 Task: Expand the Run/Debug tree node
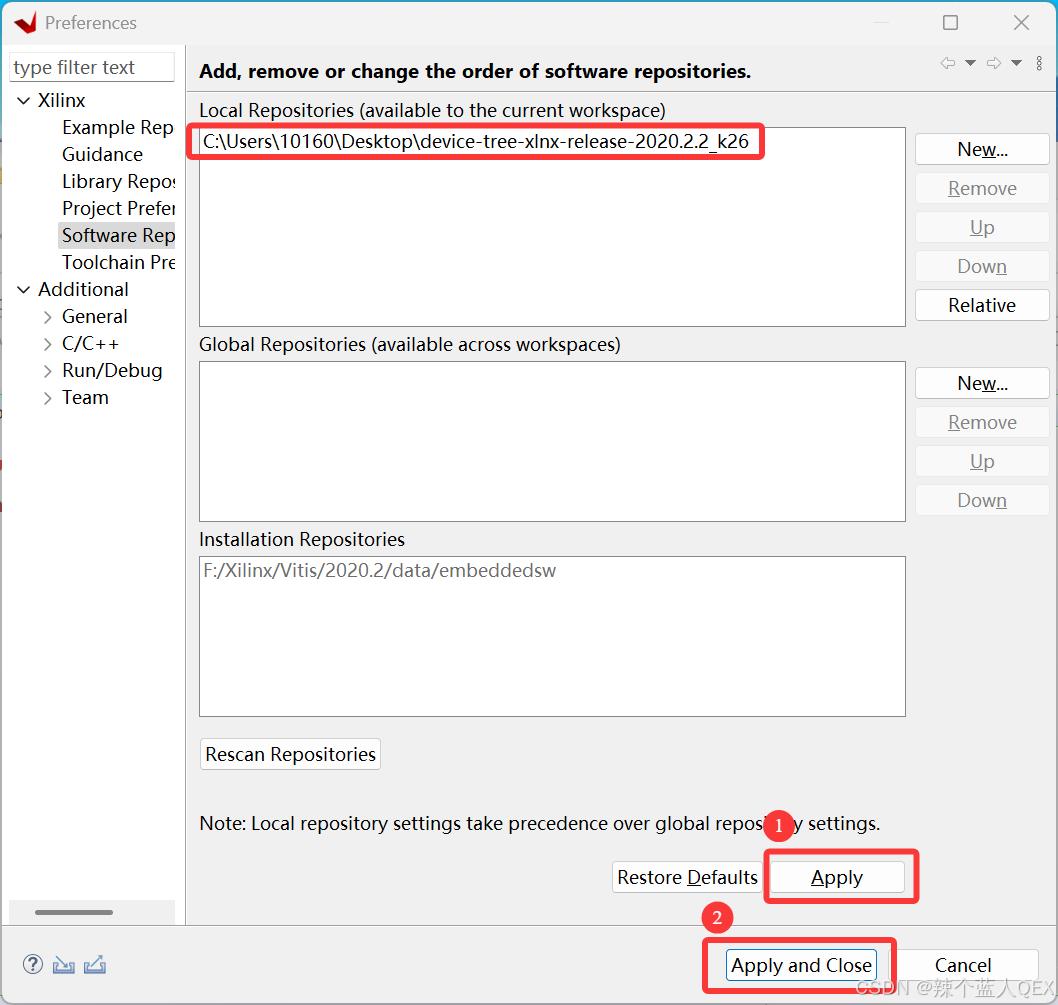pos(47,371)
